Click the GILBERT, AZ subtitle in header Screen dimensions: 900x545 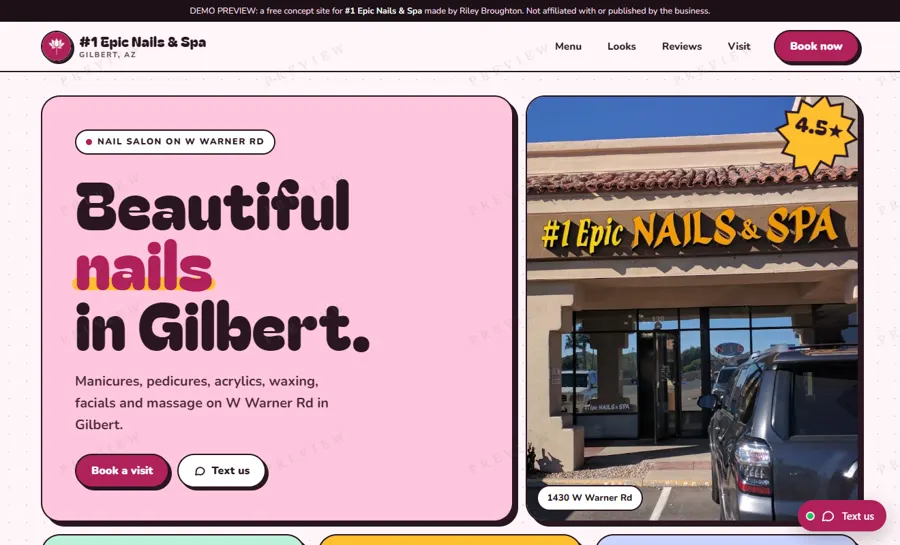tap(108, 55)
